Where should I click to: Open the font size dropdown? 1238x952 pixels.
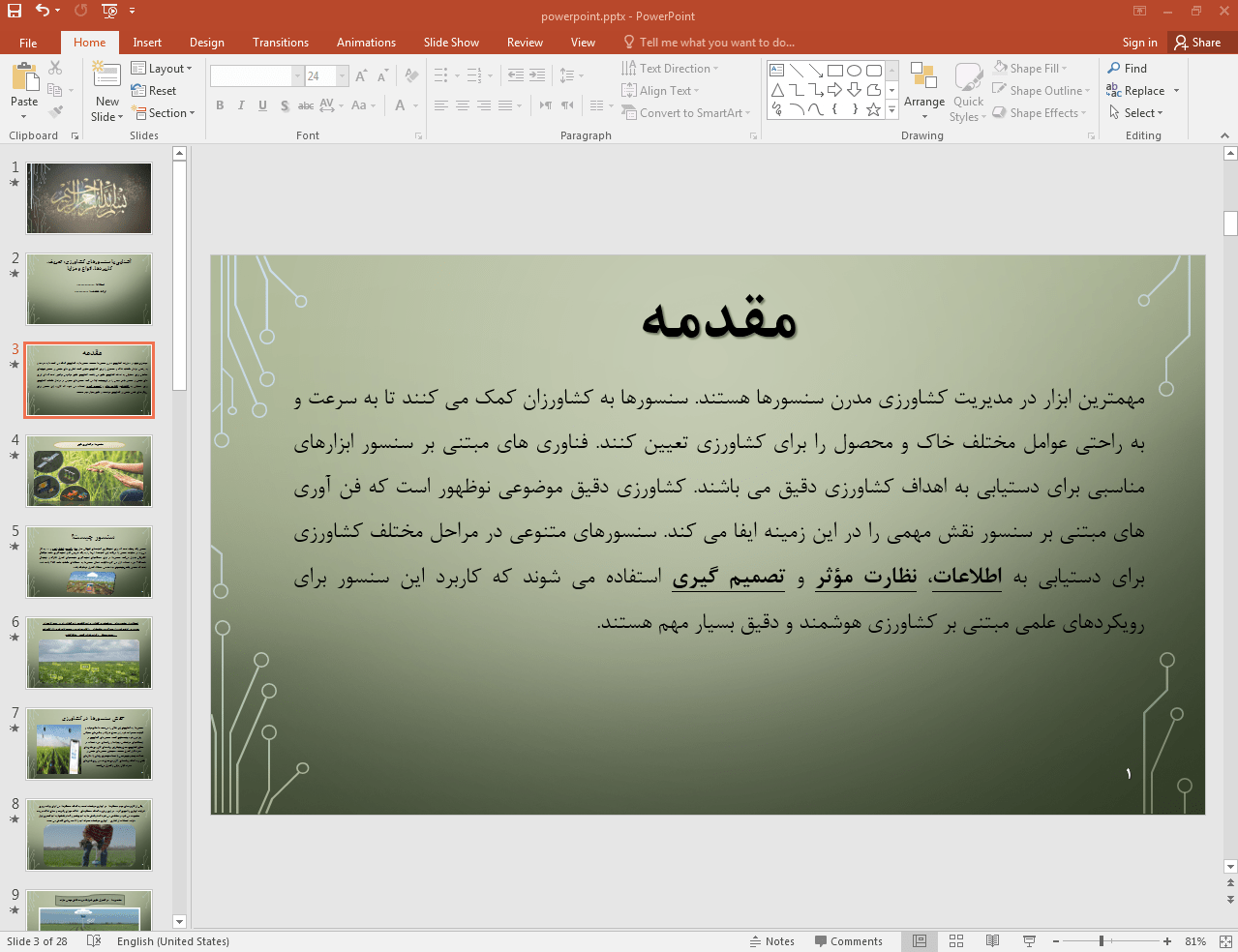(342, 75)
